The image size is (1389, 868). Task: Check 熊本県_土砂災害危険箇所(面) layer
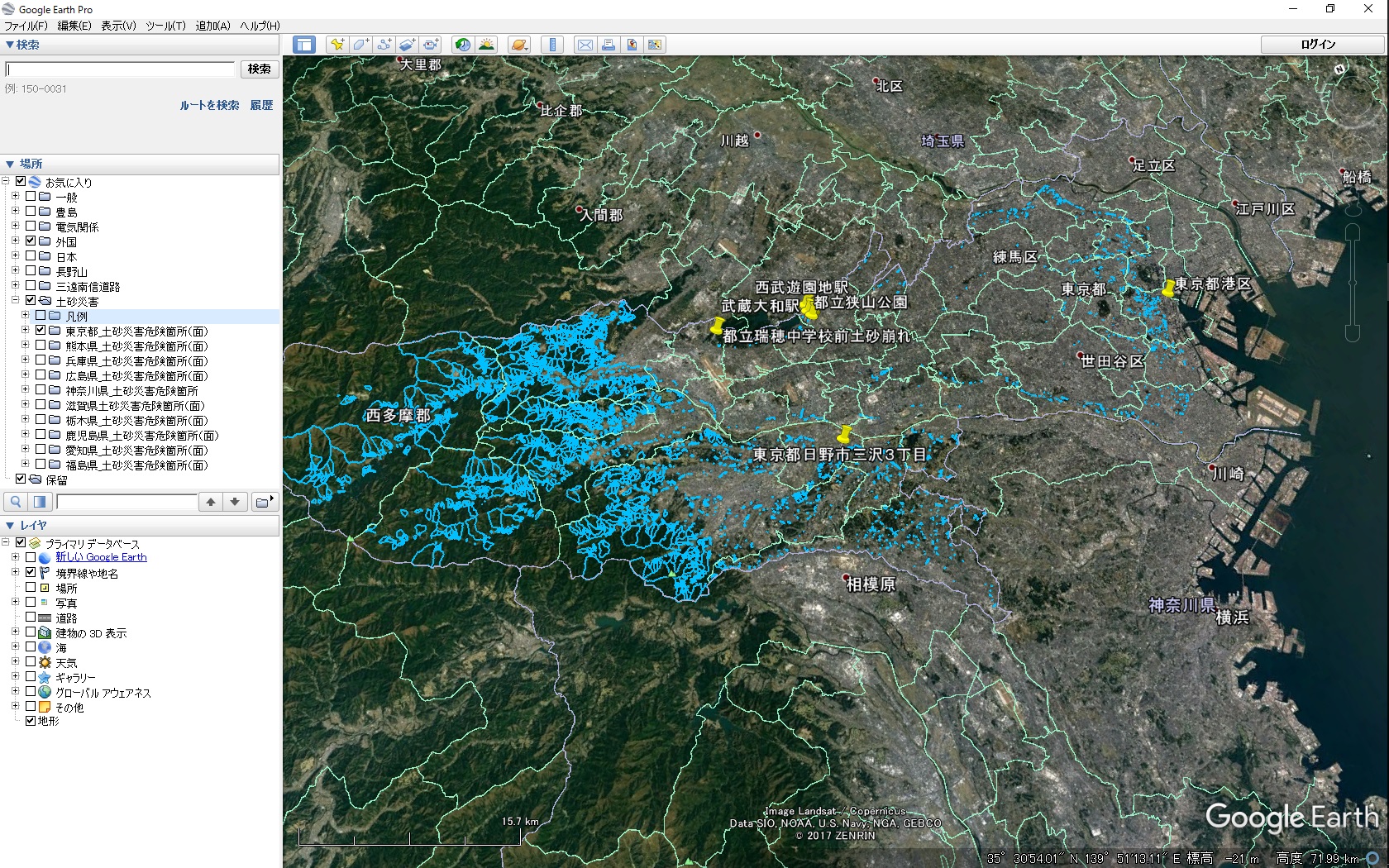pyautogui.click(x=41, y=346)
